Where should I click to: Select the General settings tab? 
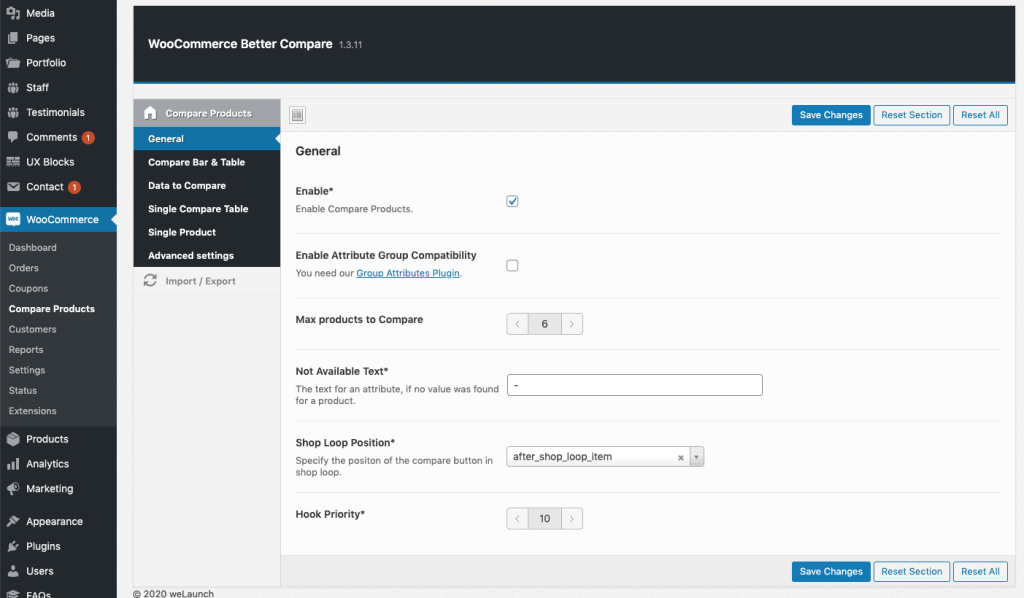pyautogui.click(x=207, y=139)
